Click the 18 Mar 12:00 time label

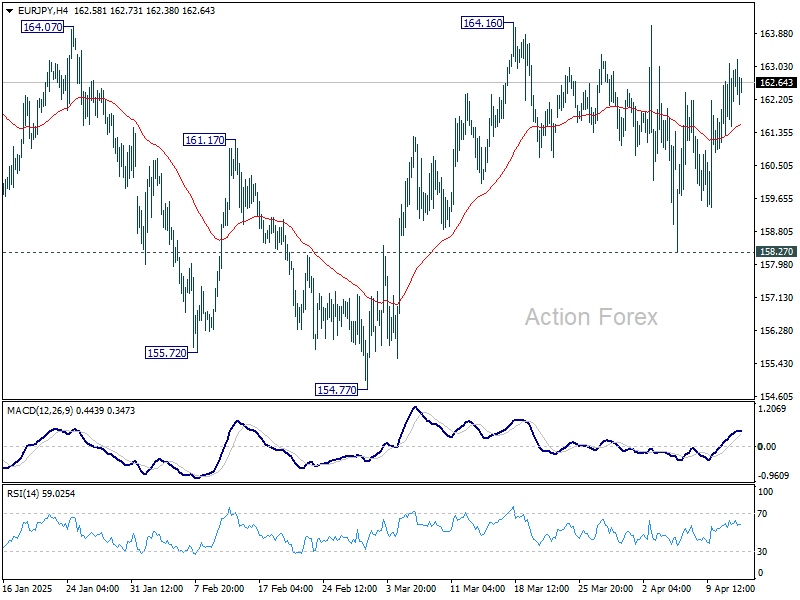541,589
